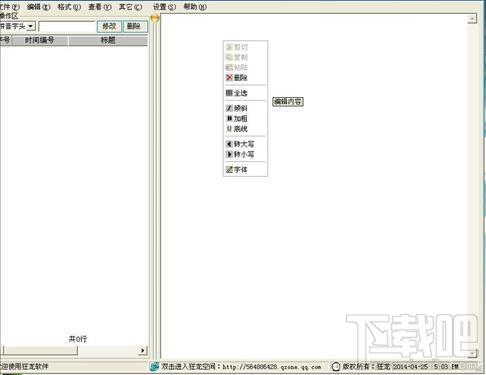Viewport: 486px width, 375px height.
Task: Click the 倾斜 italic icon
Action: (229, 108)
